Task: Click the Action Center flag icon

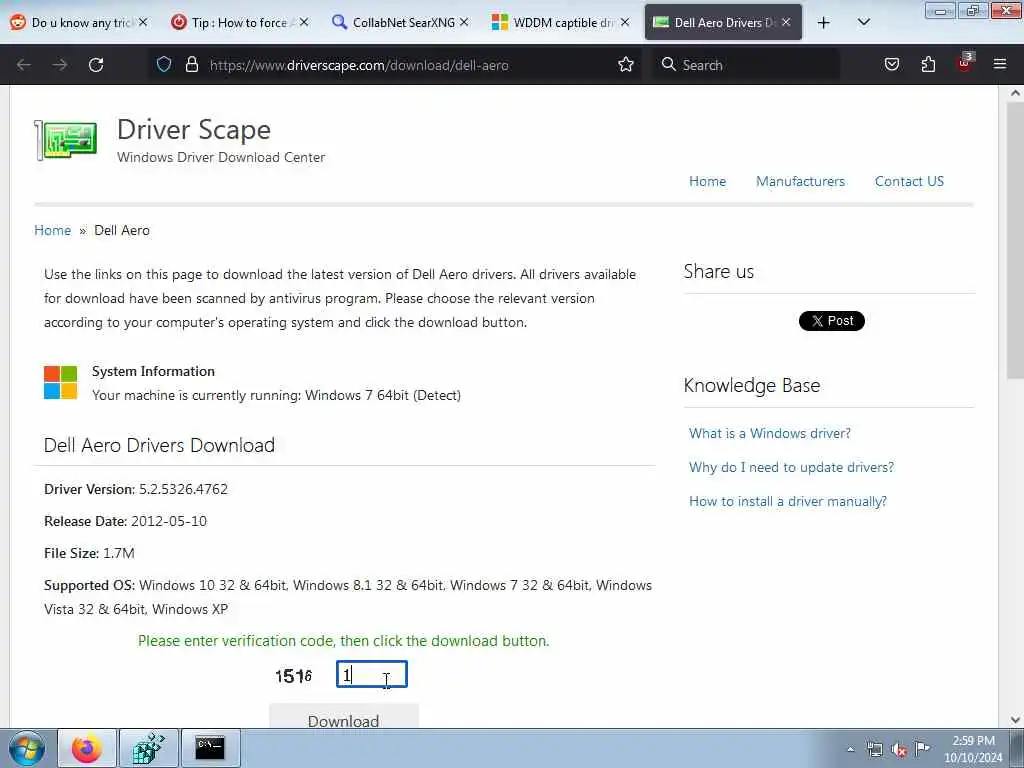Action: [x=922, y=748]
